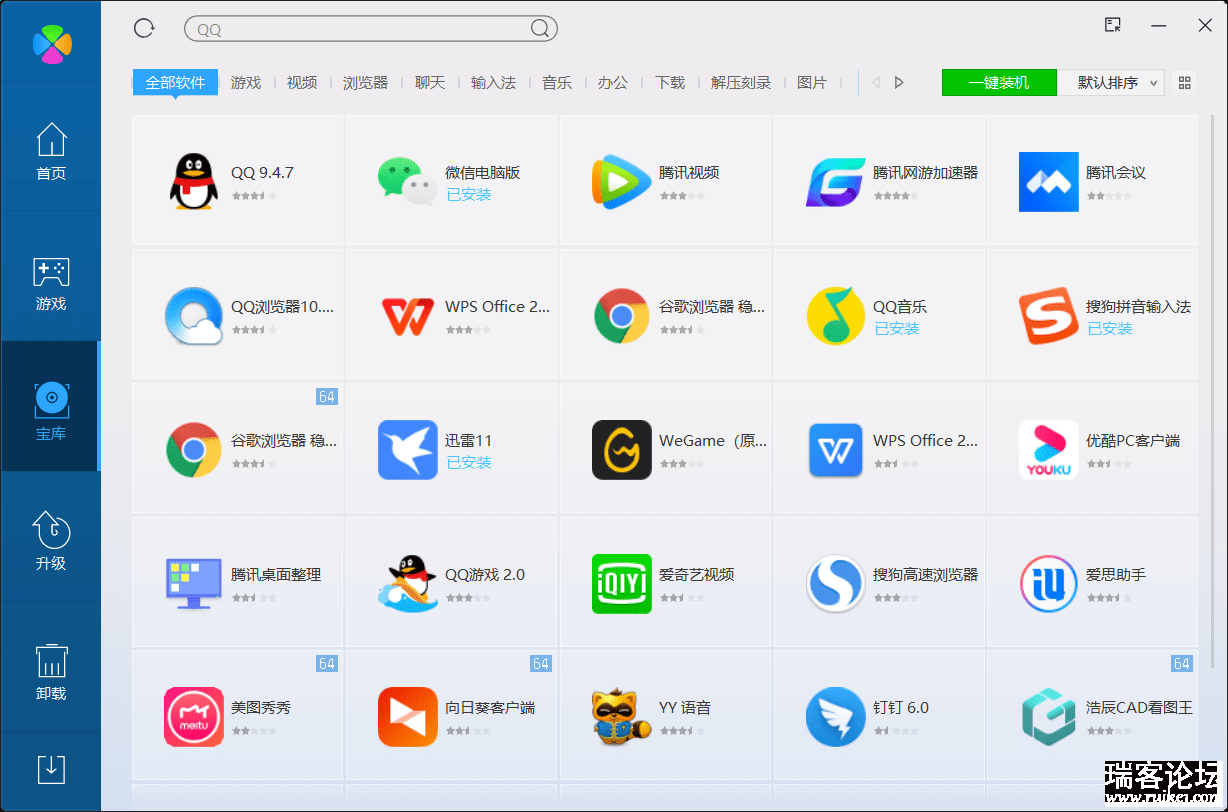This screenshot has height=812, width=1228.
Task: Click the 一键装机 green button
Action: (999, 83)
